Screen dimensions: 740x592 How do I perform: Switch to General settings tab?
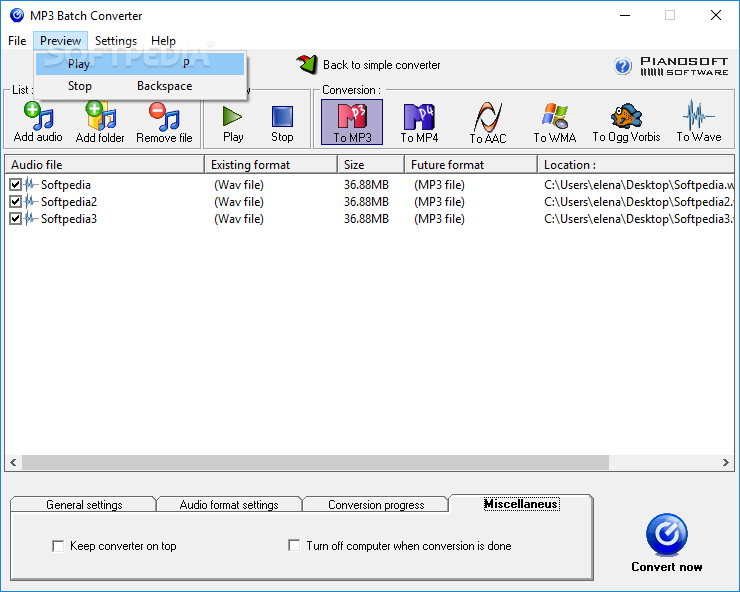(x=84, y=505)
